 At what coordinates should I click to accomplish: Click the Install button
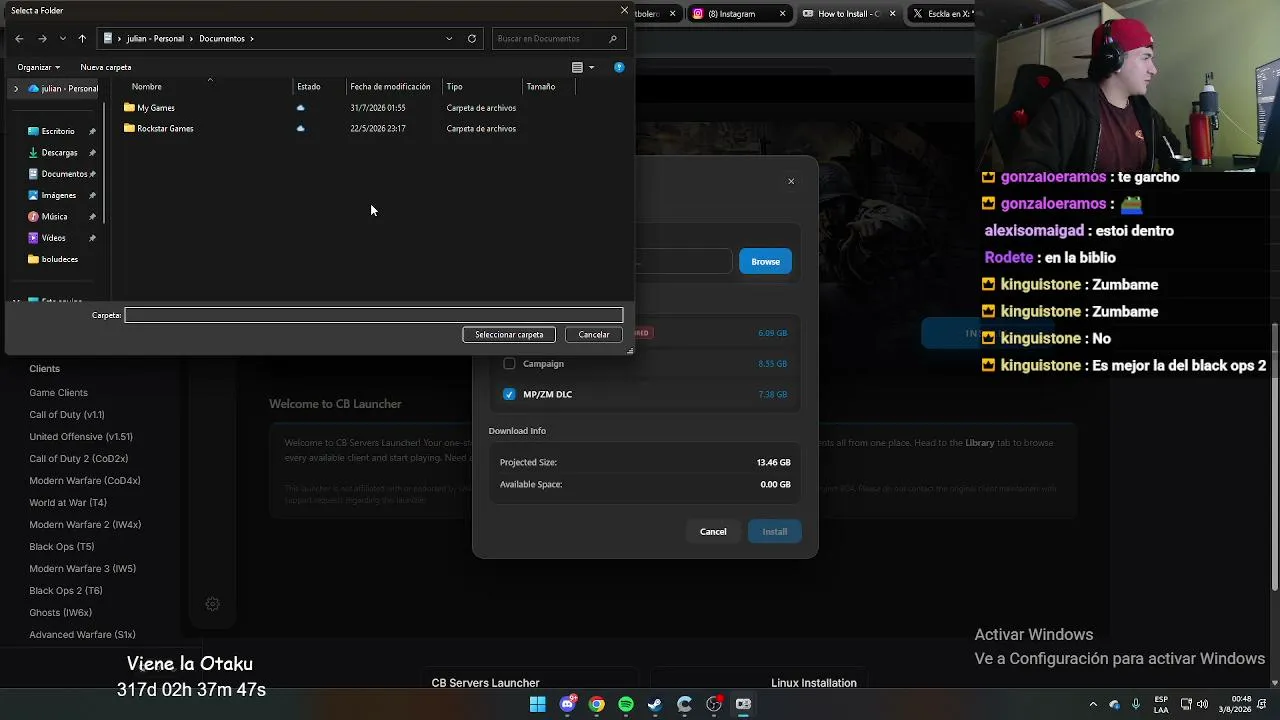[775, 532]
